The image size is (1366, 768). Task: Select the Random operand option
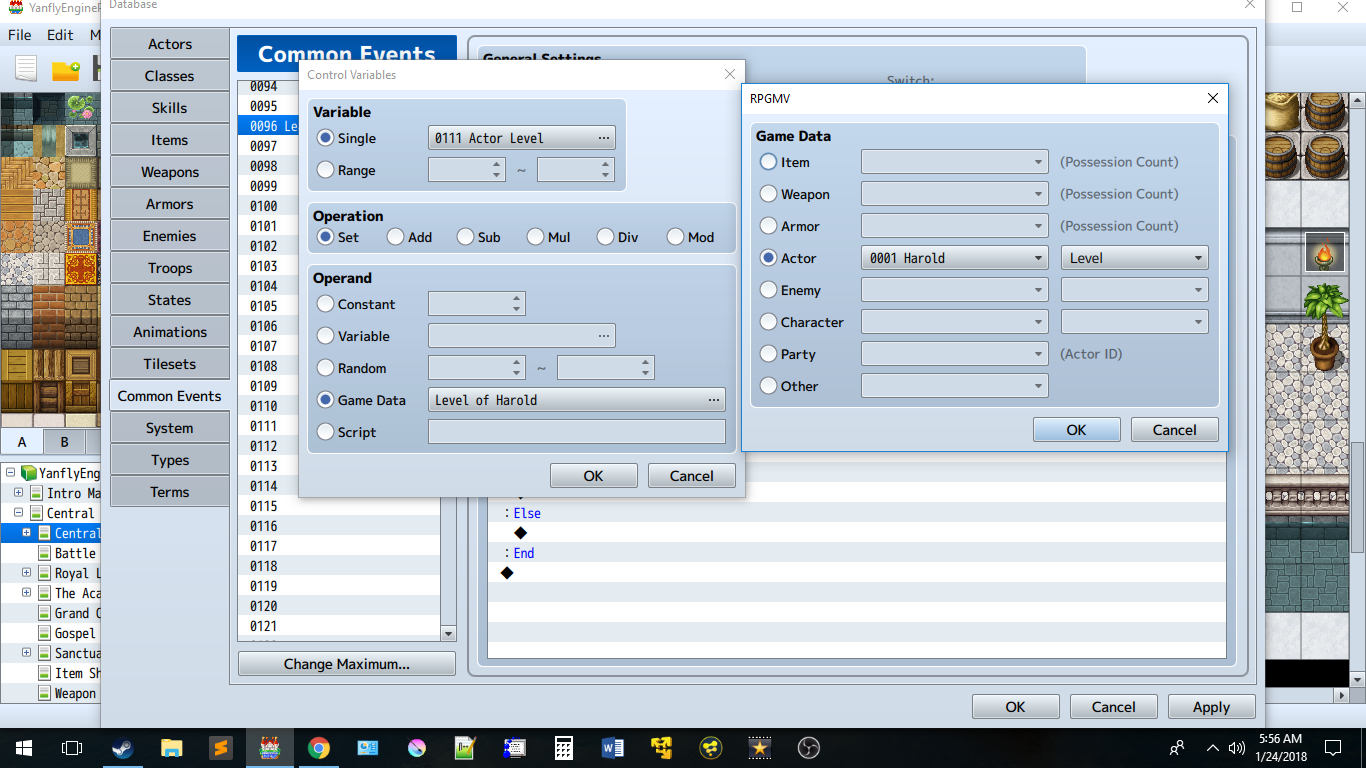point(325,368)
